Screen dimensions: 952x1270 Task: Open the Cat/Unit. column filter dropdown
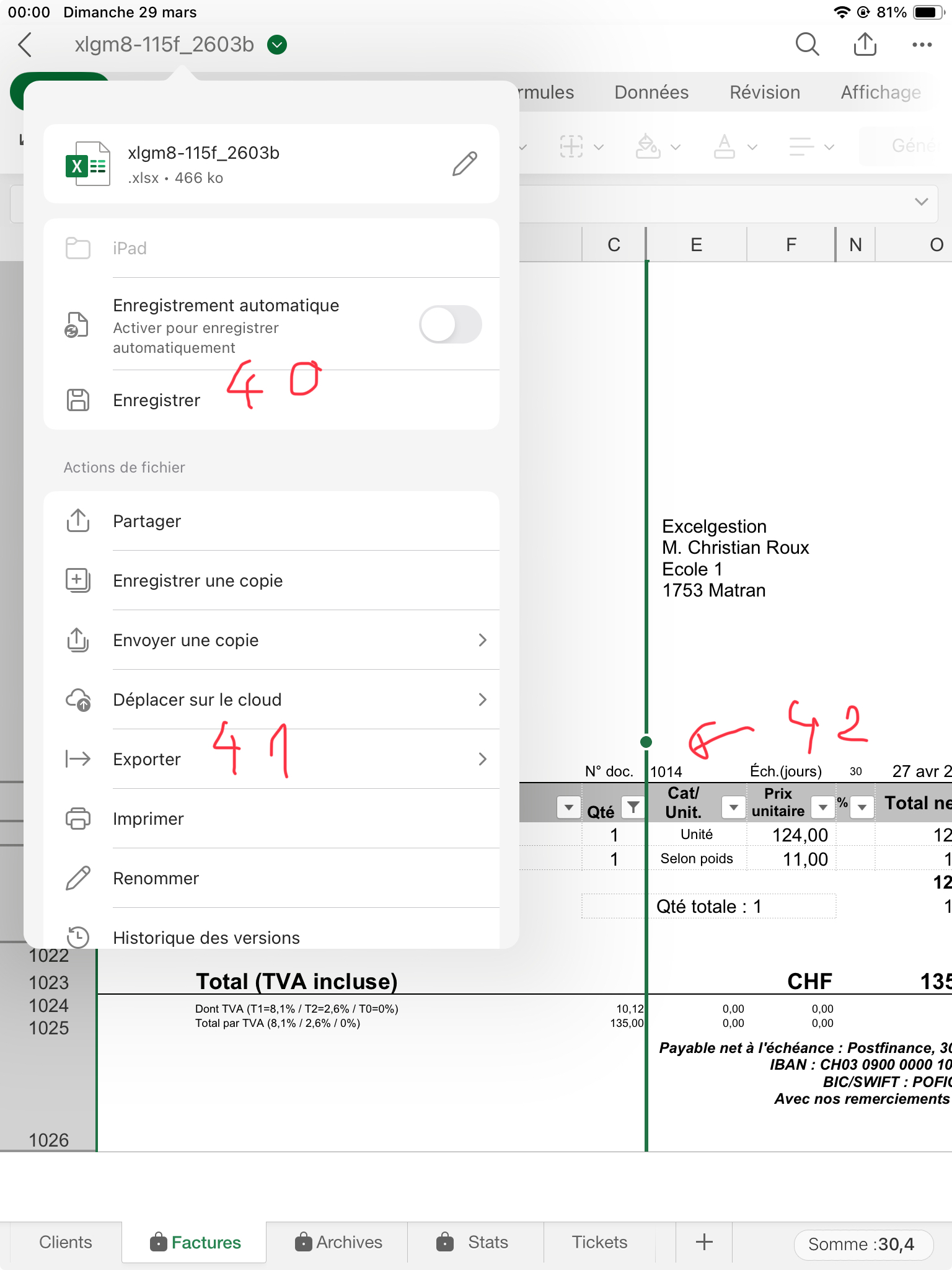coord(733,807)
